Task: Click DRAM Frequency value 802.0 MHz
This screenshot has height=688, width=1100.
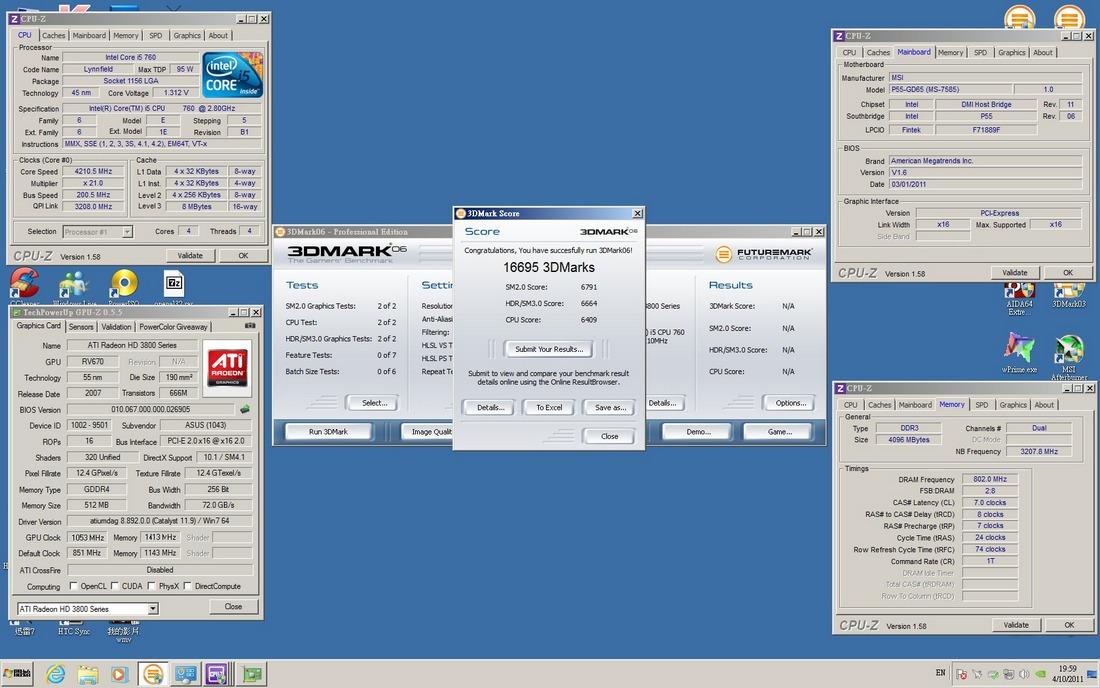Action: pyautogui.click(x=990, y=480)
